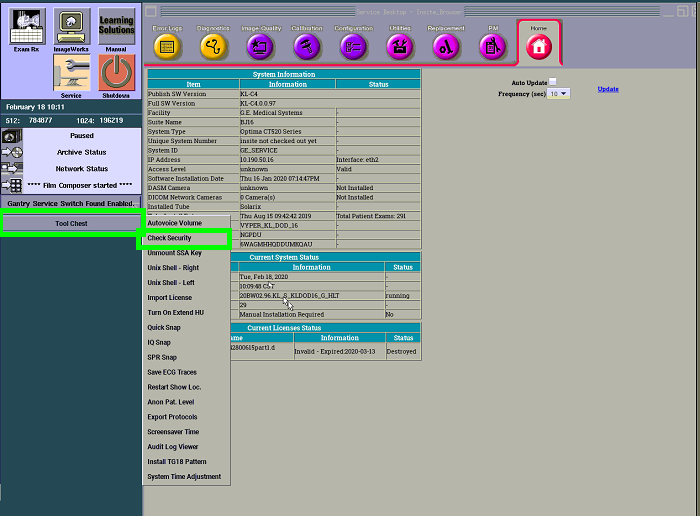Open the Exam Rx desktop icon
700x516 pixels.
[25, 27]
